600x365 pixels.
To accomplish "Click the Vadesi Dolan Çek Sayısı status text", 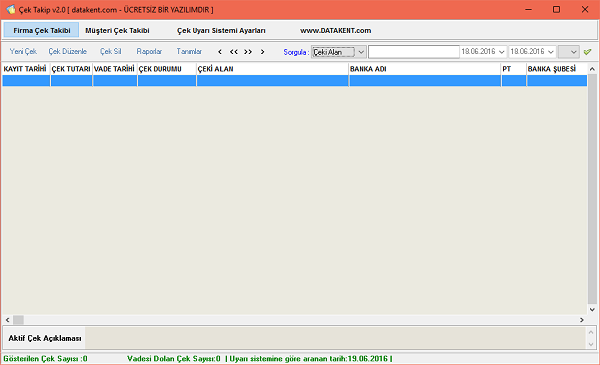I will 174,358.
